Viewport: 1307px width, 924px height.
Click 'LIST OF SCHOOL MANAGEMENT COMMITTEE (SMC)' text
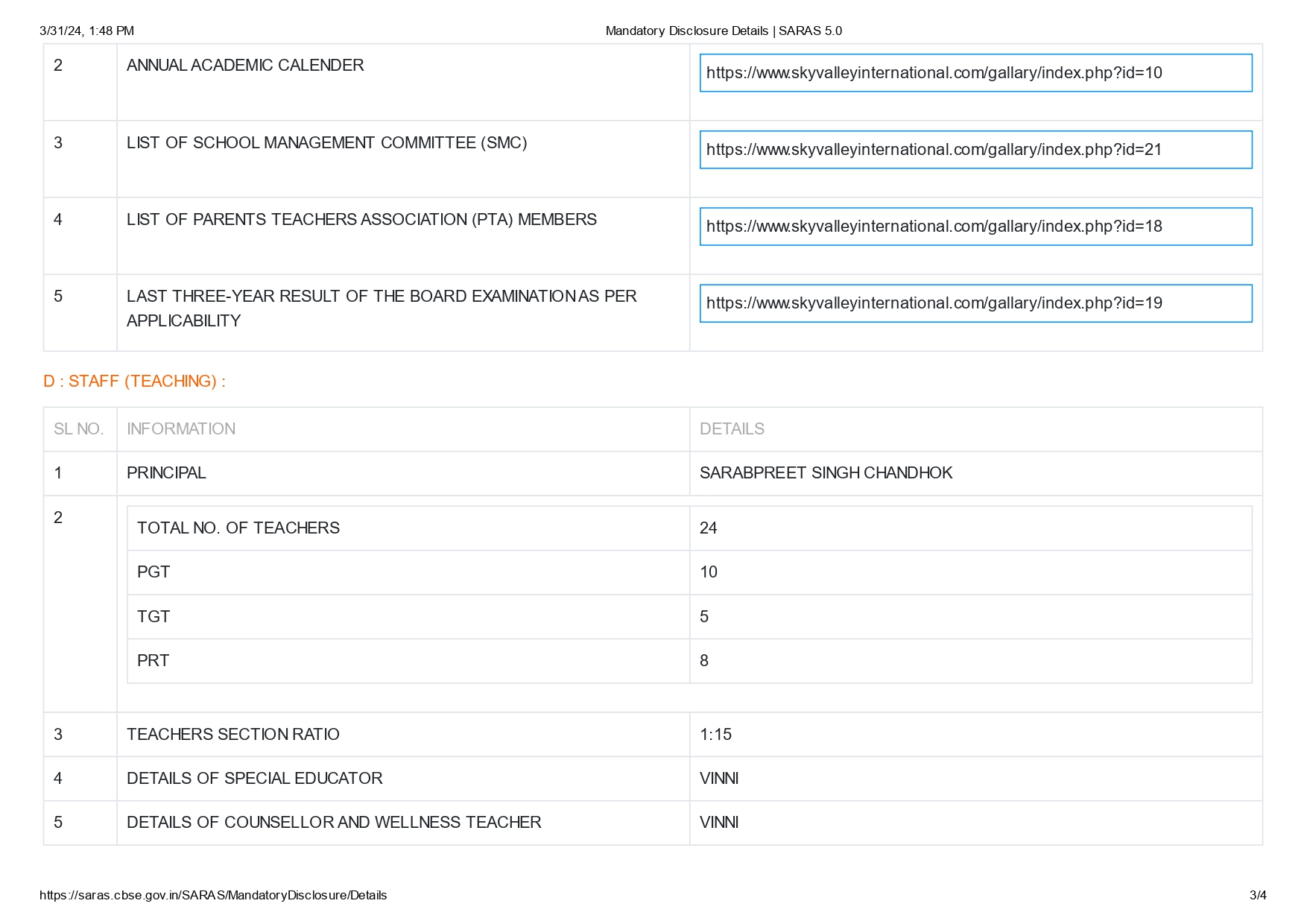tap(326, 143)
